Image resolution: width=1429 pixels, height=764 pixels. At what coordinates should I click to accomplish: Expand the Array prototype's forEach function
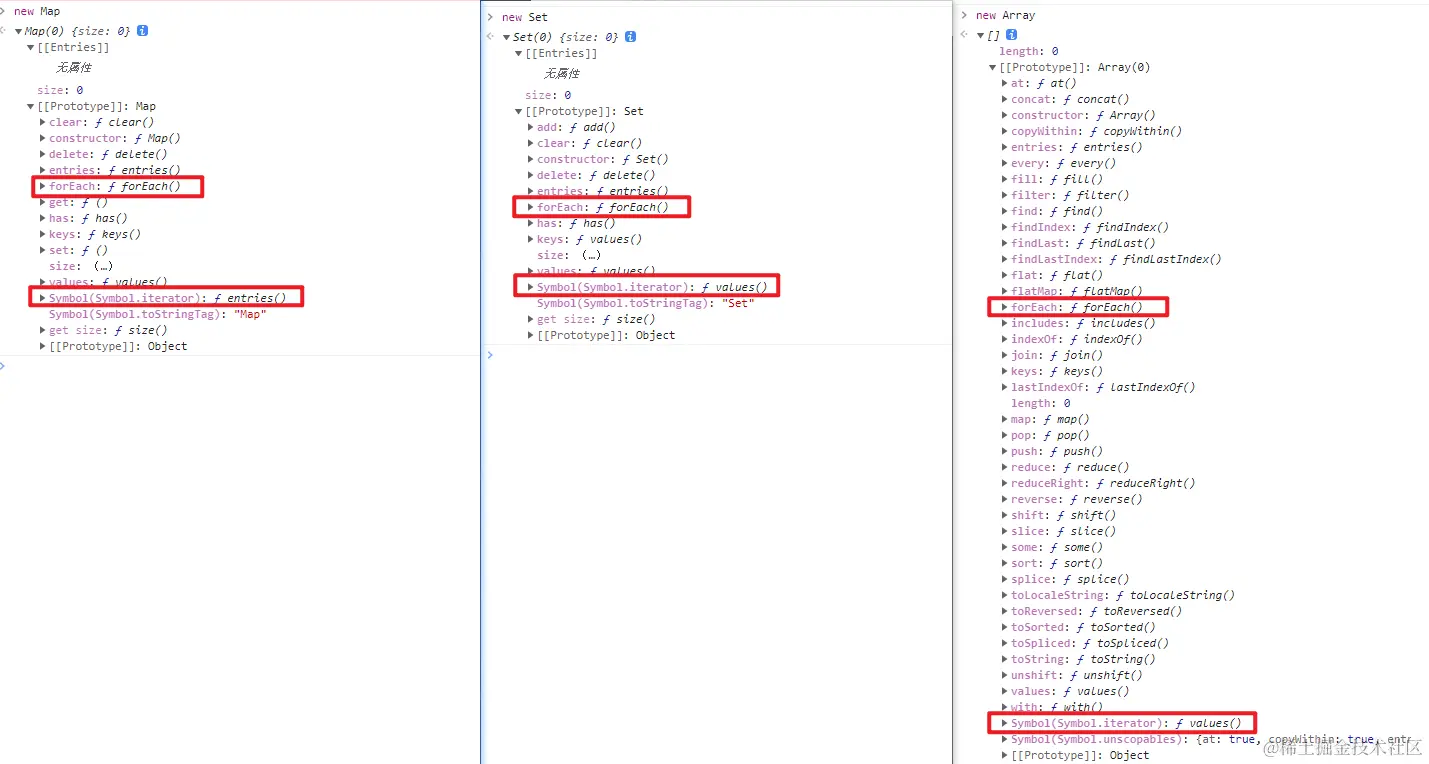(1005, 308)
